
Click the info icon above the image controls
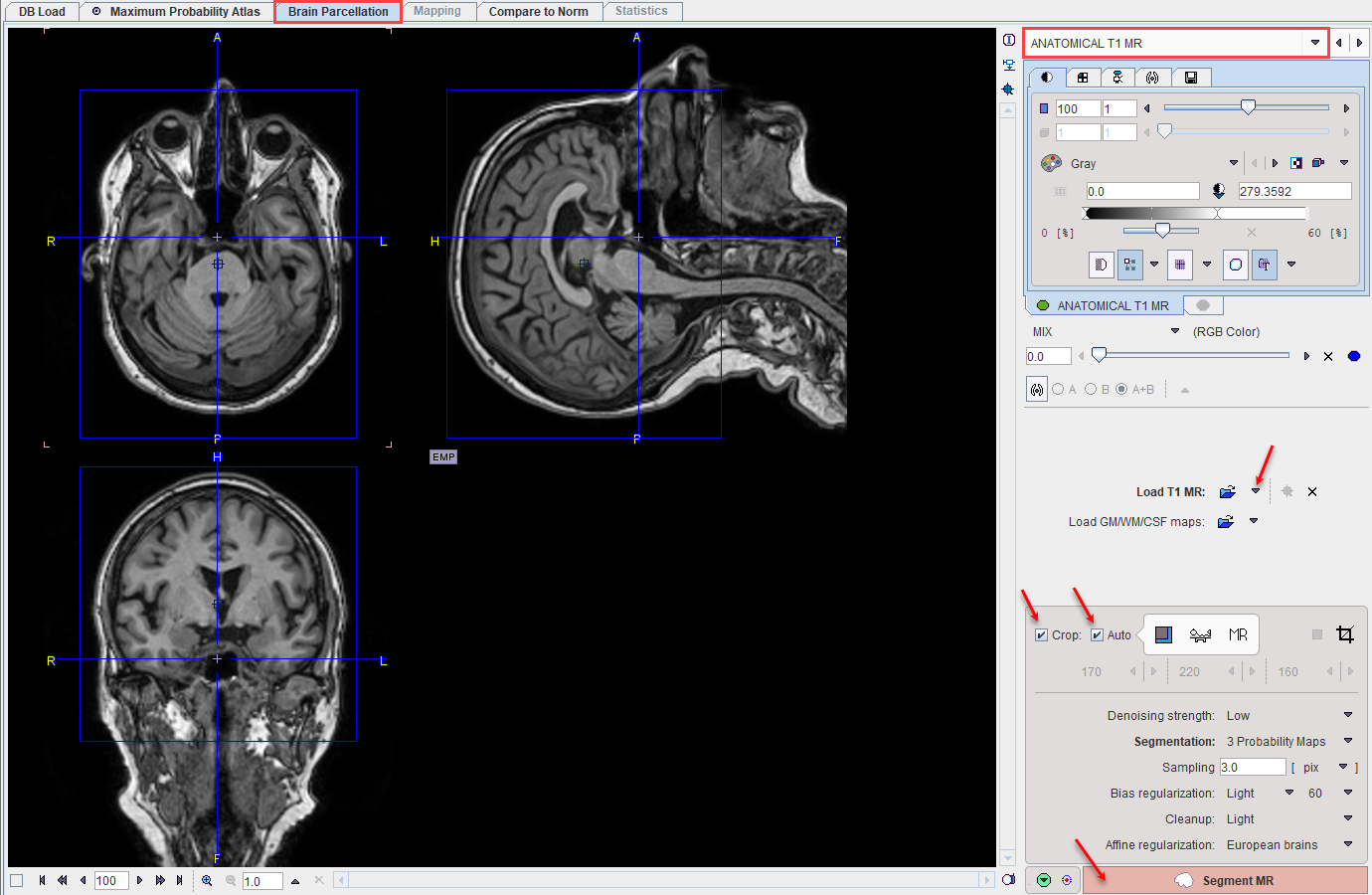pyautogui.click(x=1009, y=40)
